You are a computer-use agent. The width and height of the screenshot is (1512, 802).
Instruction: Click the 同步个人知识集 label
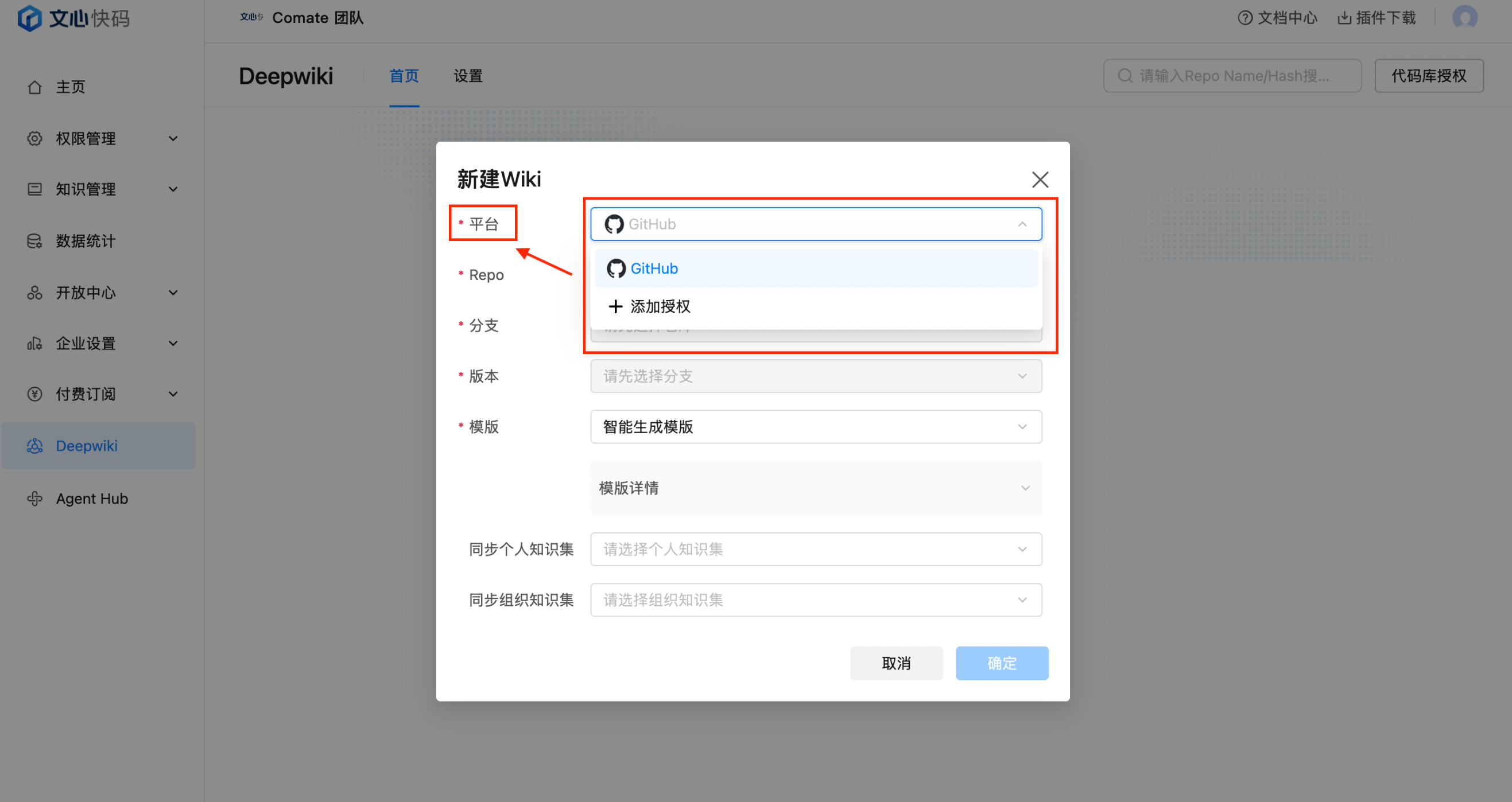click(521, 549)
